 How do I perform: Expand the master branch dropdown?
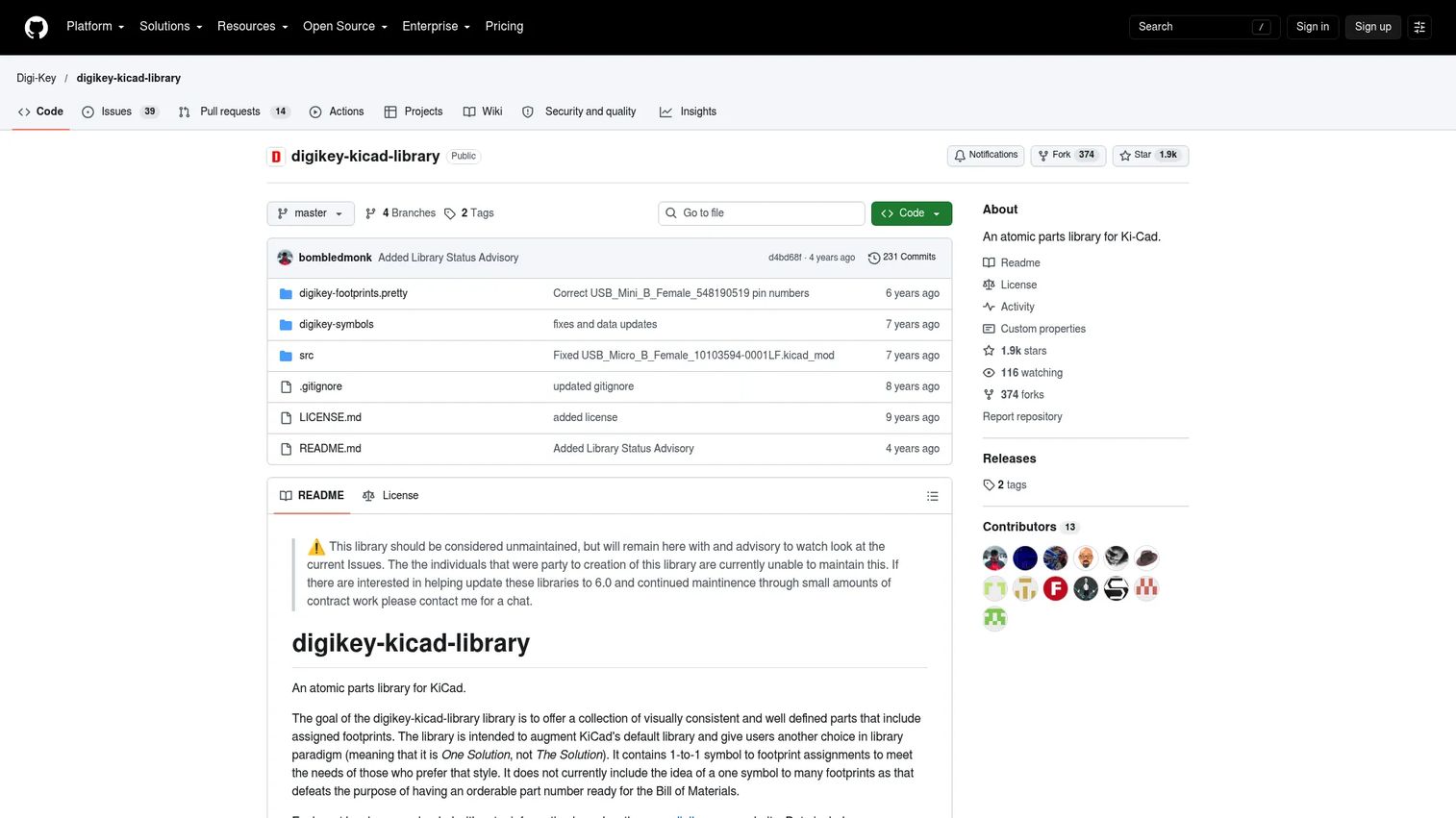tap(310, 213)
